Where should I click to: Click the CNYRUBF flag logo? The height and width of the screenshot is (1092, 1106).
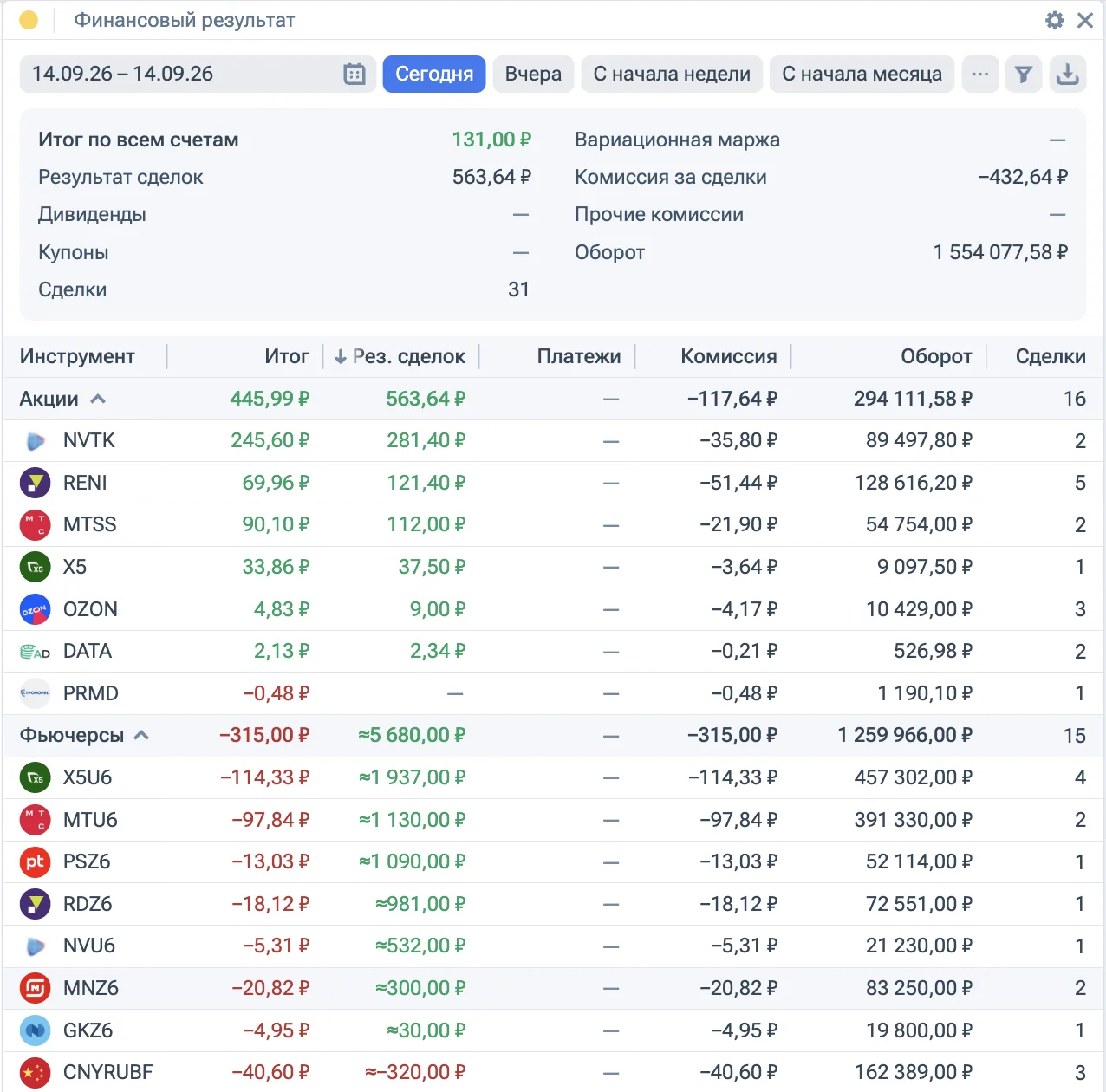pyautogui.click(x=36, y=1073)
